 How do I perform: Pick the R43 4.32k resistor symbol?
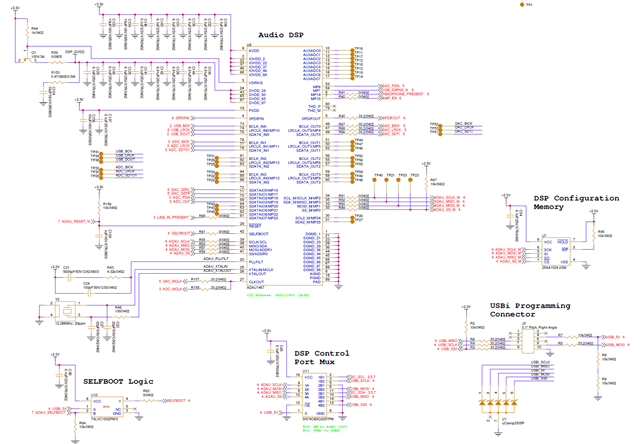click(114, 278)
